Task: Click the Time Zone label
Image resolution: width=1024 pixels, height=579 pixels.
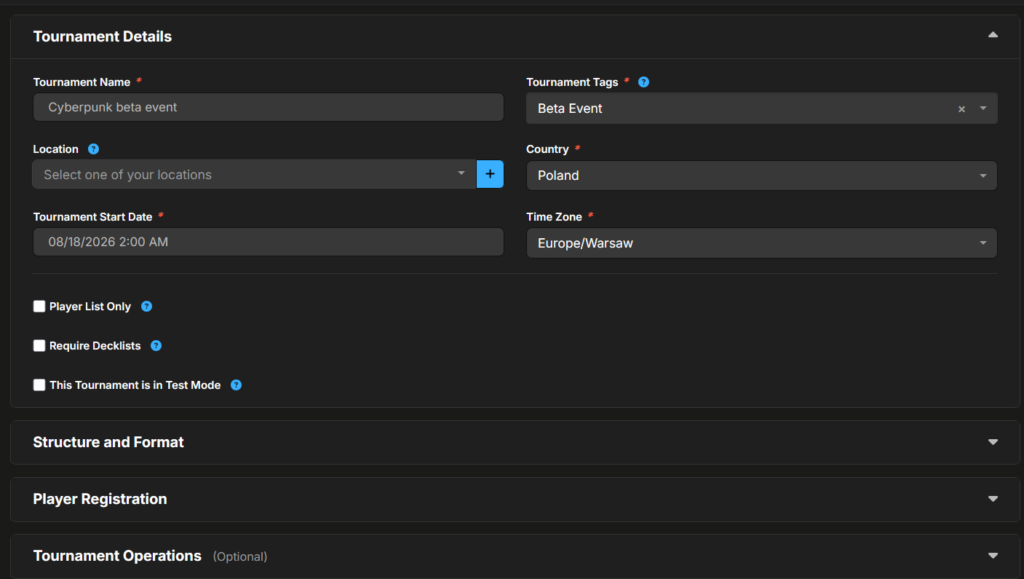Action: coord(554,217)
